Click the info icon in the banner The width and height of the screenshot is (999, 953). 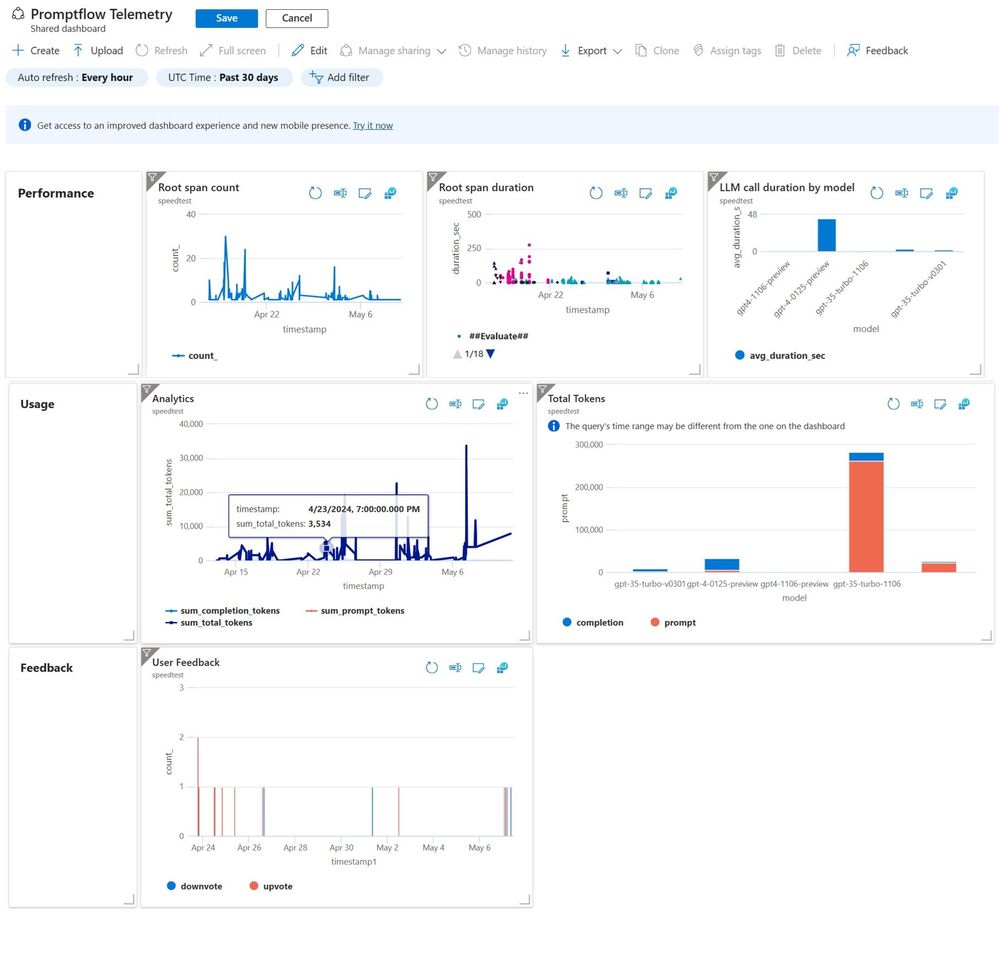[24, 125]
